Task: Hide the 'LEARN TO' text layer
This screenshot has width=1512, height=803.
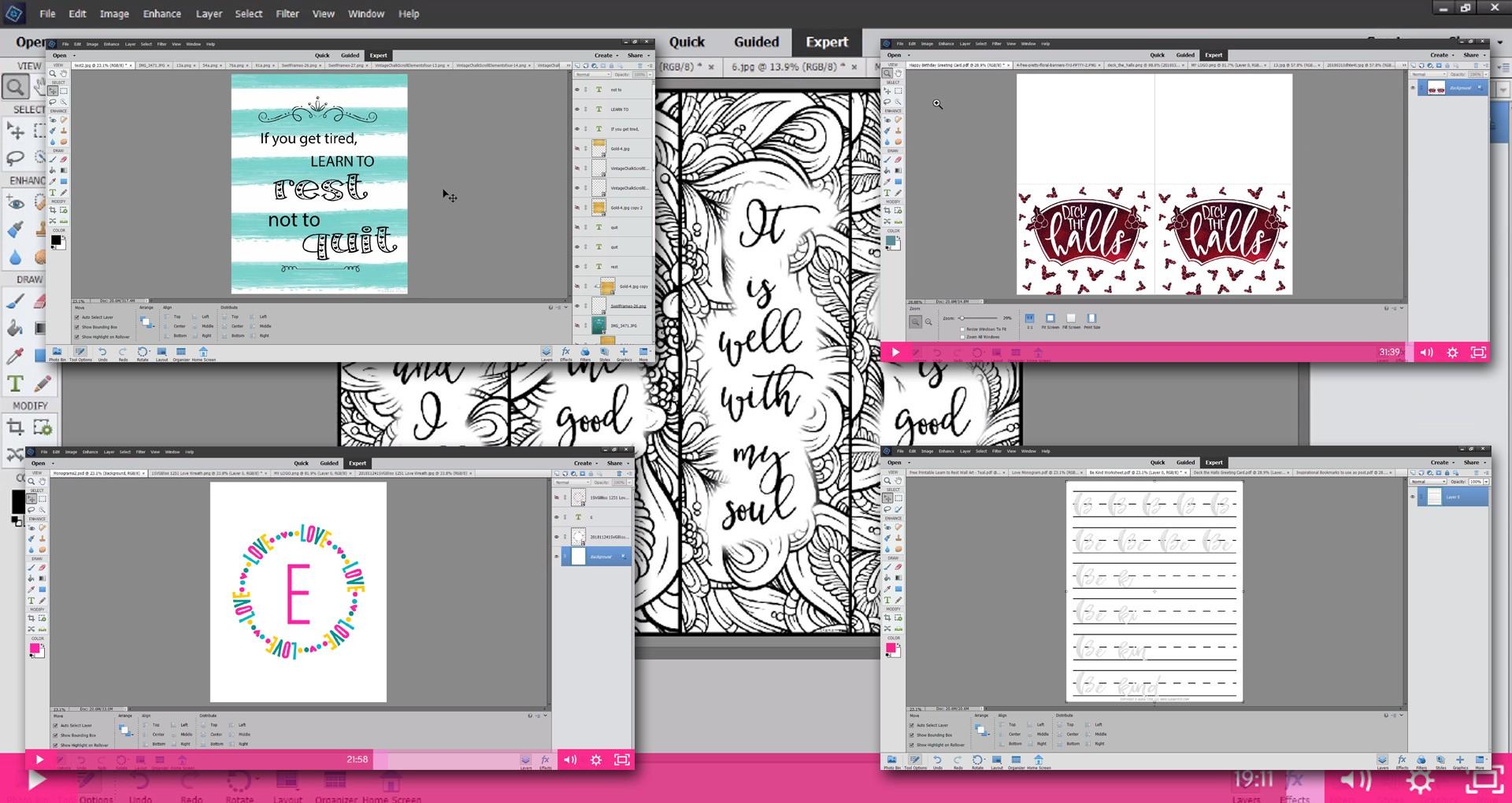Action: tap(576, 109)
